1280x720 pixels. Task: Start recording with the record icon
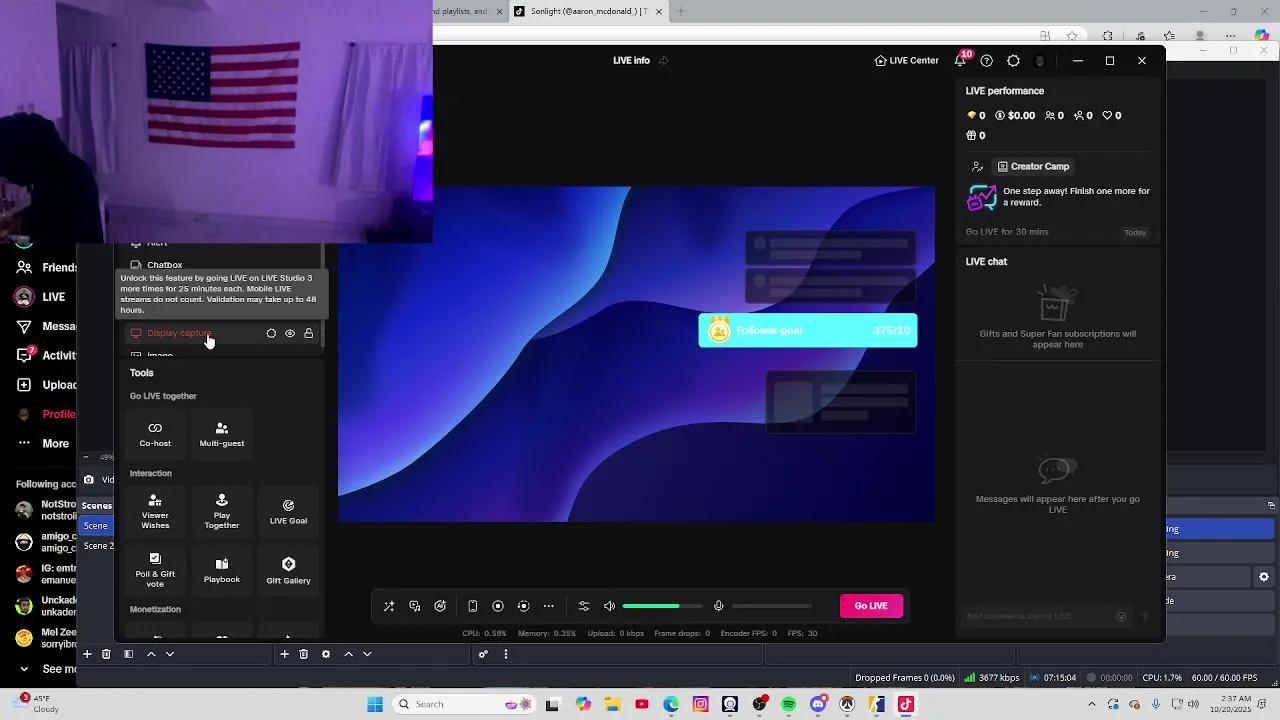click(x=498, y=606)
